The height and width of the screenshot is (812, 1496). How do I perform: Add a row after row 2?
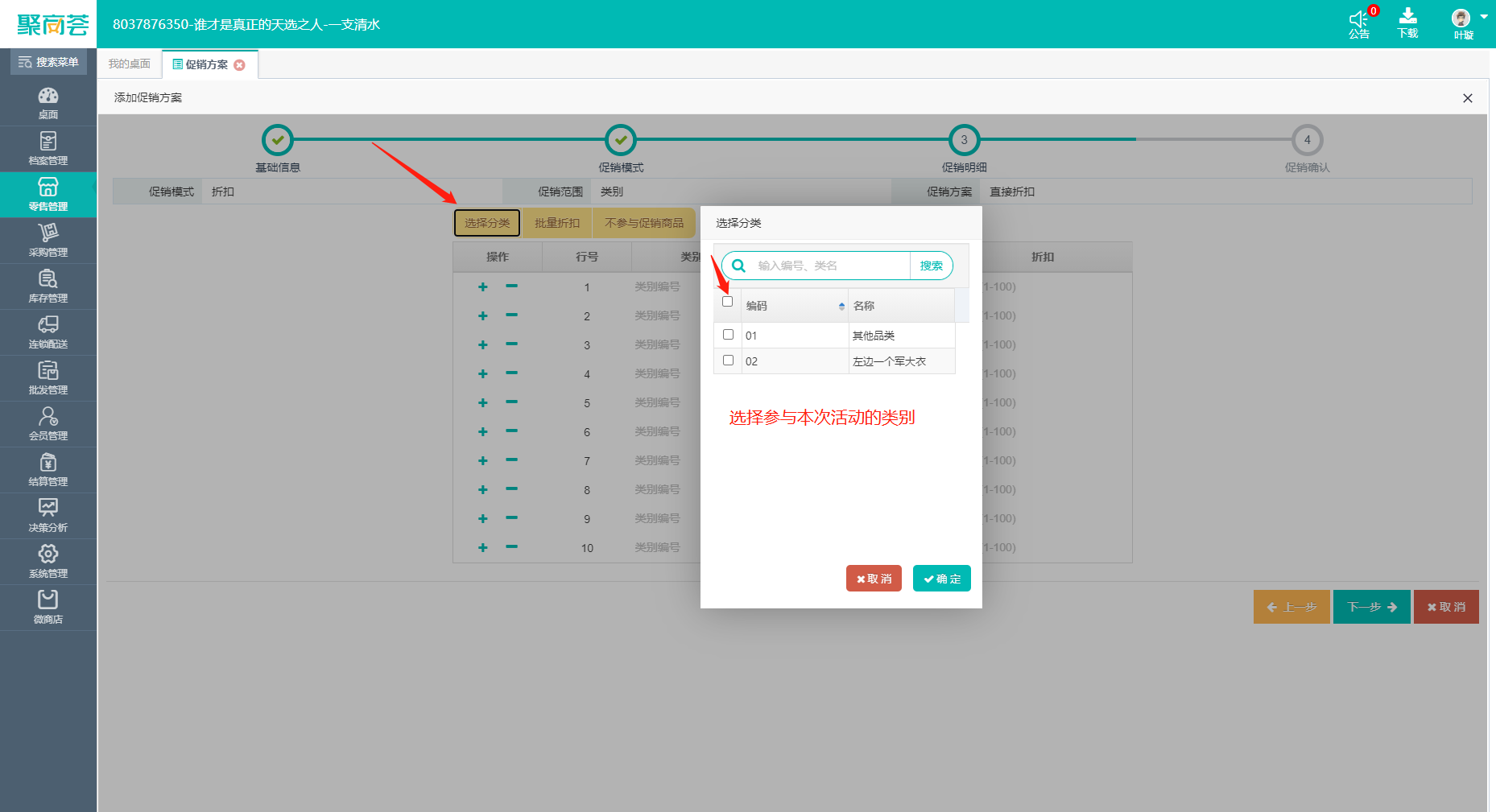point(483,315)
